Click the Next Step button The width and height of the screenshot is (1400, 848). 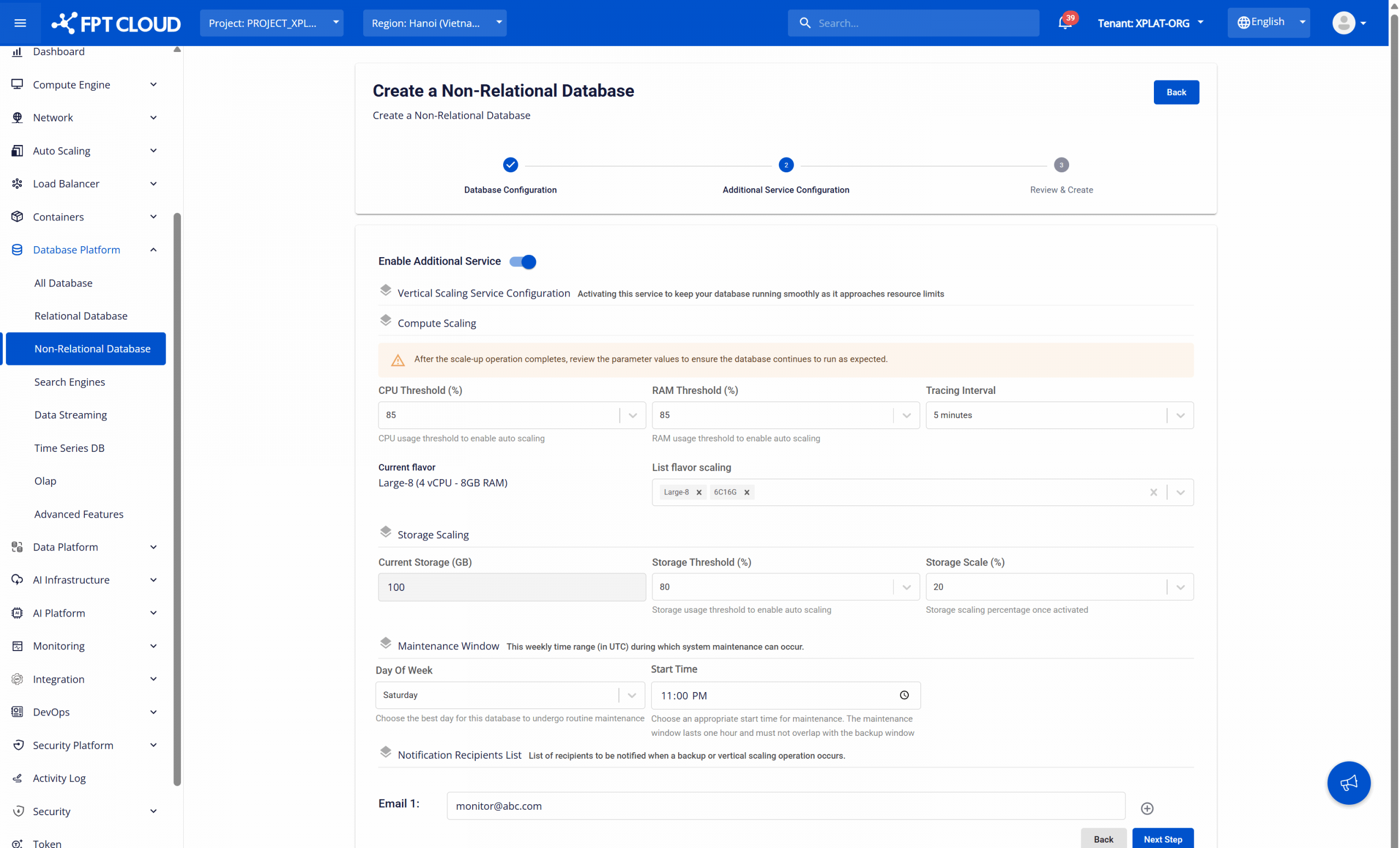tap(1162, 838)
